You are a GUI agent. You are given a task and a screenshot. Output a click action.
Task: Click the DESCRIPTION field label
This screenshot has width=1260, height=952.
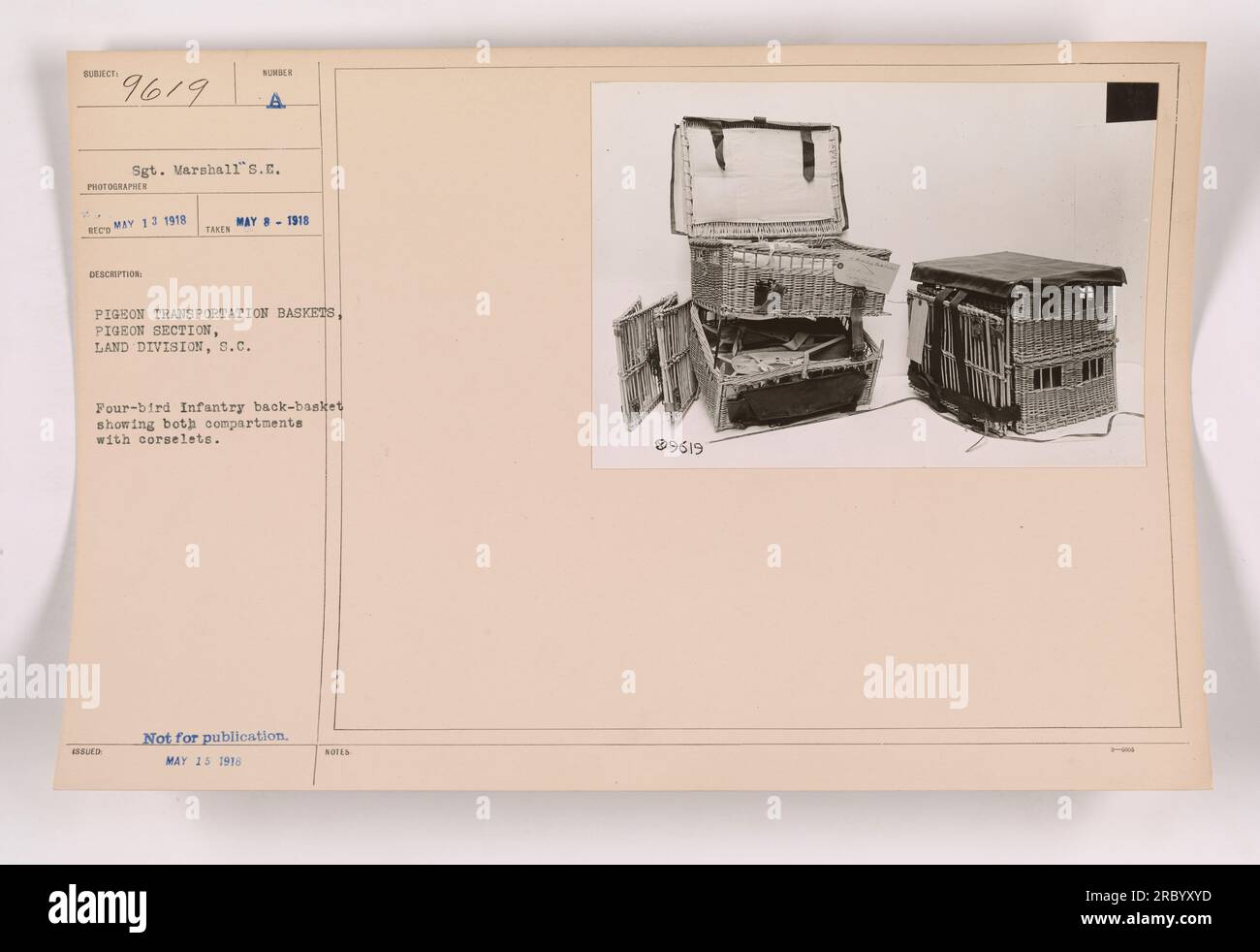[x=114, y=274]
